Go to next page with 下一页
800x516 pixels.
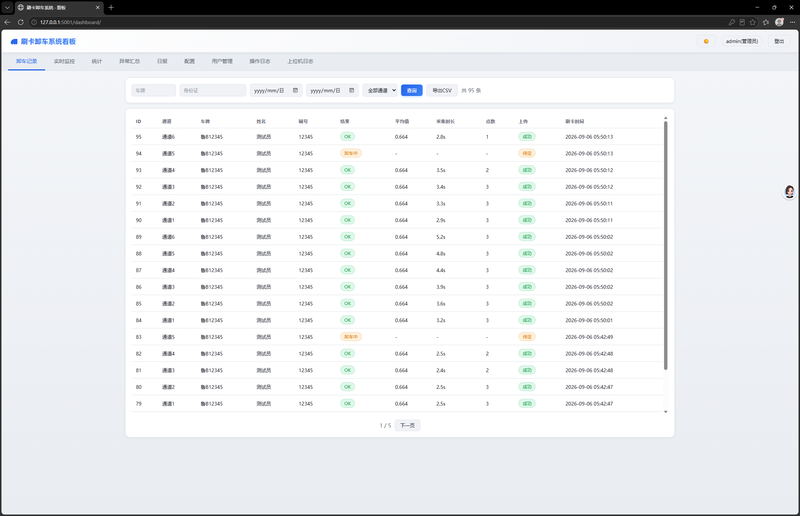click(407, 426)
